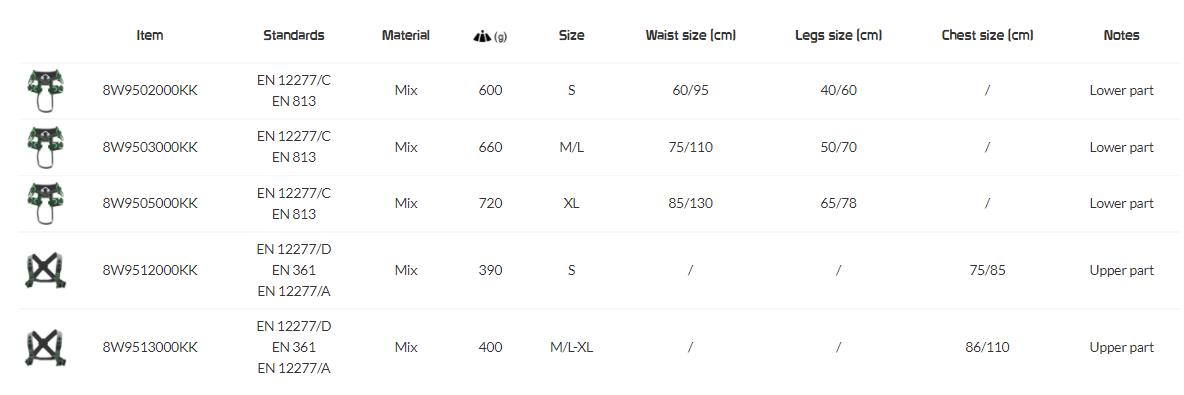Screen dimensions: 1184x395
Task: Select item code 8W9512000KK
Action: [150, 270]
